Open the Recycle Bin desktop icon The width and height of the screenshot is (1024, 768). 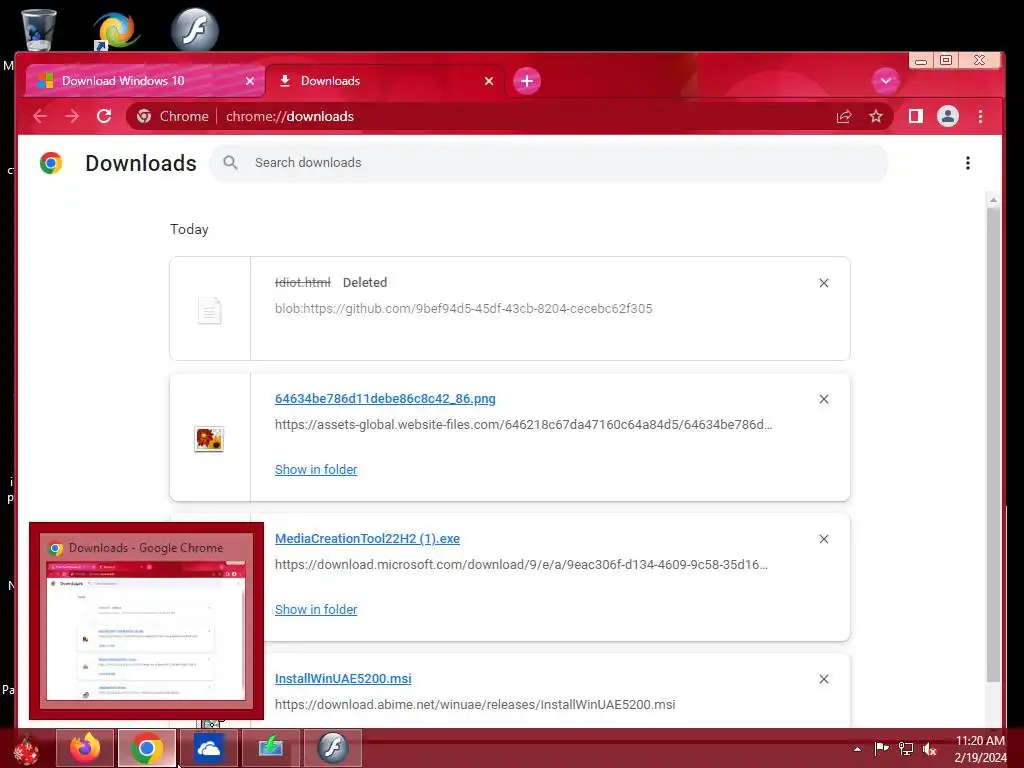(39, 29)
